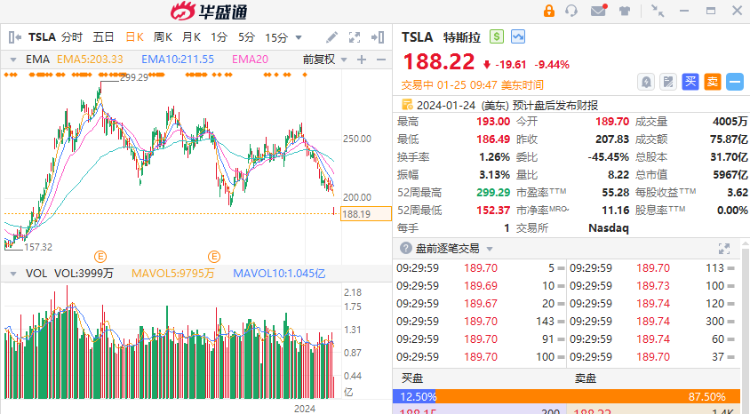Click the Huashengtong logo
The width and height of the screenshot is (750, 414).
click(x=209, y=11)
